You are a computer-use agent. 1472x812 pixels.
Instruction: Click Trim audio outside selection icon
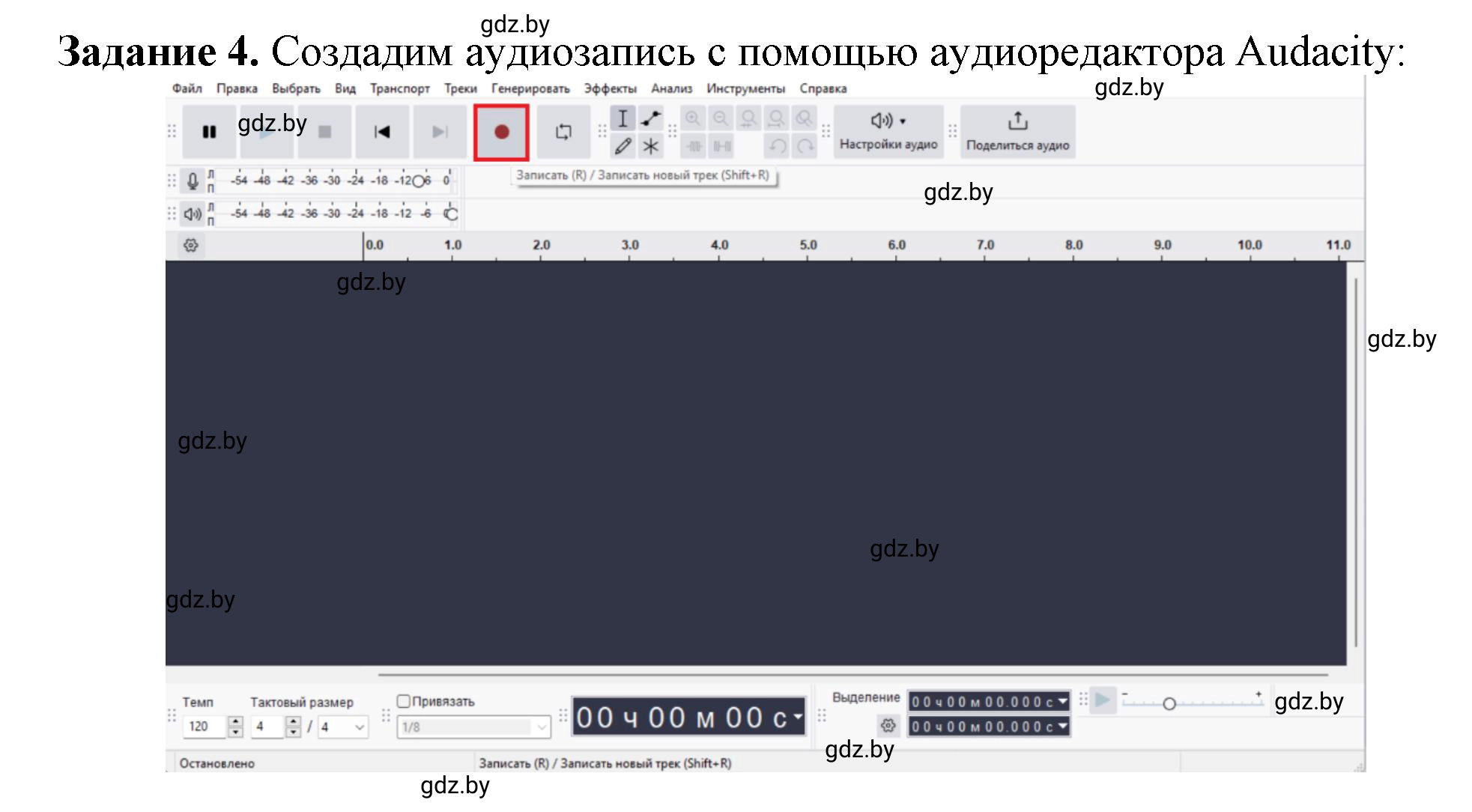(694, 146)
